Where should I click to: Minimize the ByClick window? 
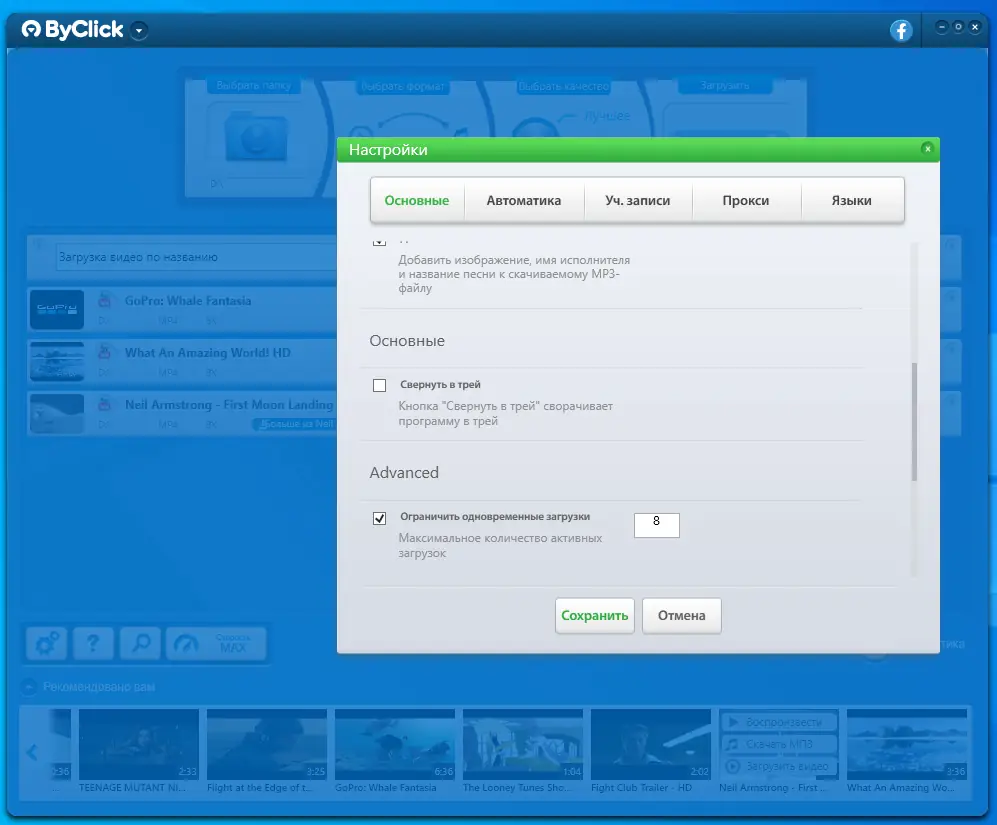click(x=942, y=27)
